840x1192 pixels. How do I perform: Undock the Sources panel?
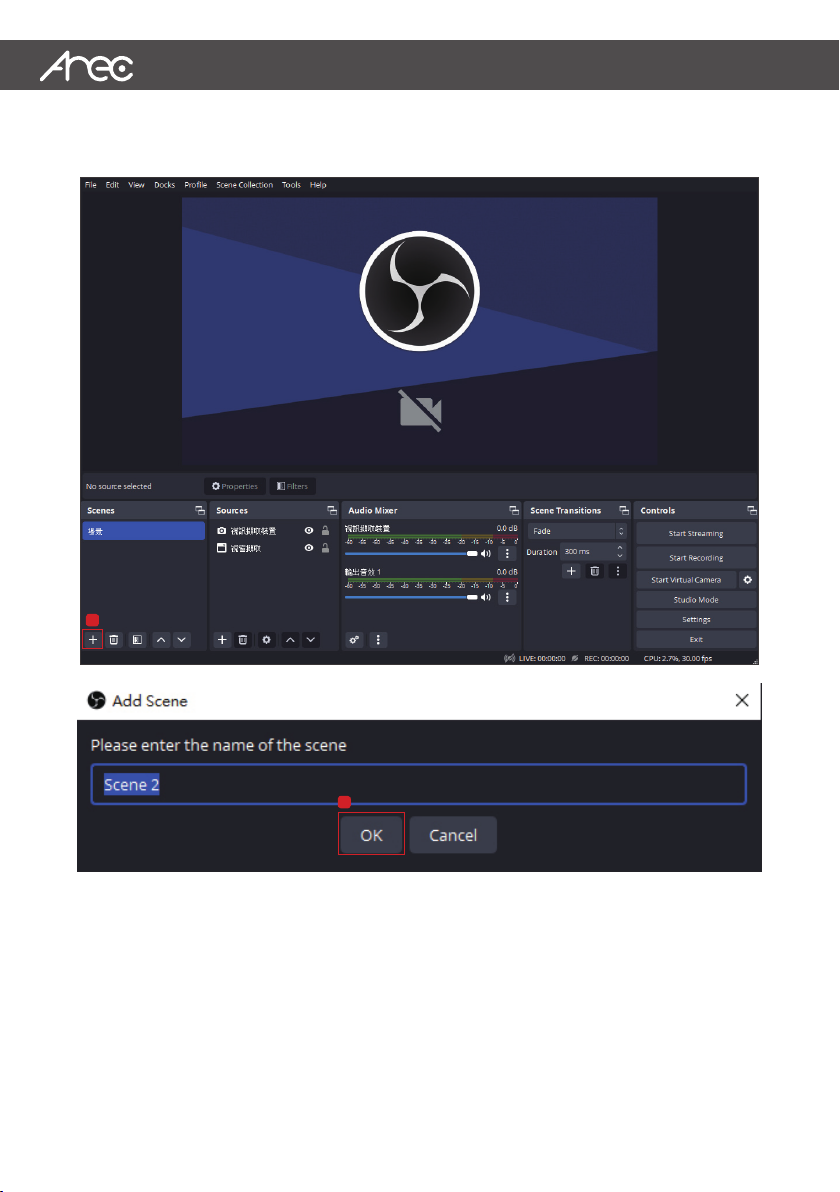tap(332, 511)
